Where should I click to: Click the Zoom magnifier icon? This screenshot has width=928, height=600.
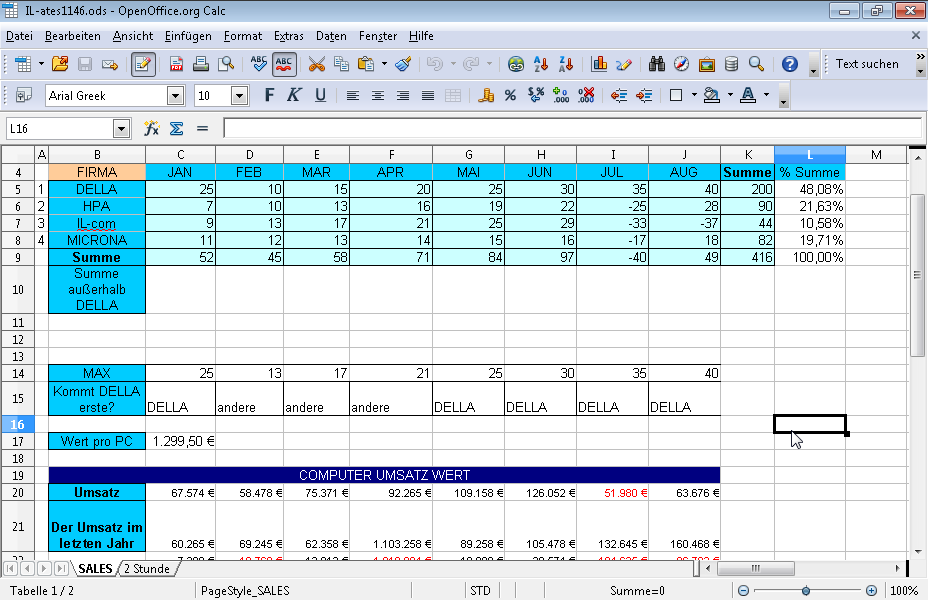pyautogui.click(x=756, y=64)
